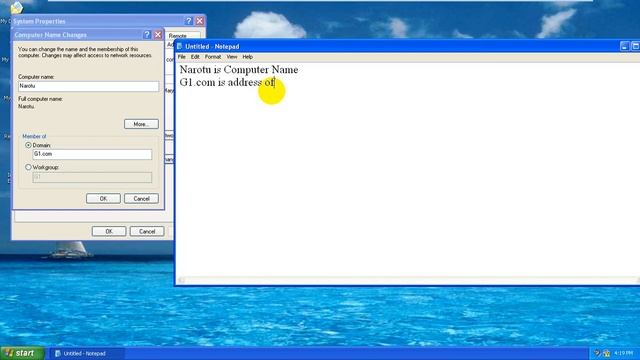
Task: Click the Notepad horizontal scrollbar
Action: click(408, 280)
